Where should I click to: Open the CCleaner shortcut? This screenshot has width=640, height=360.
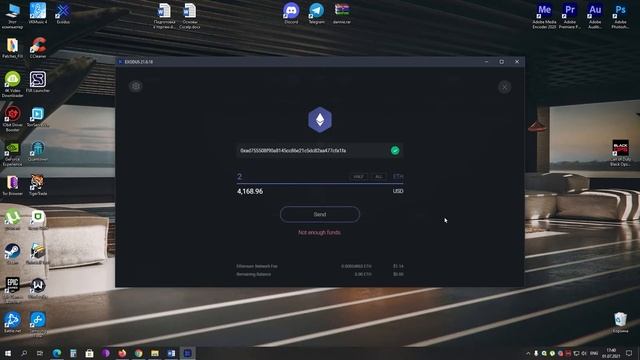click(38, 48)
